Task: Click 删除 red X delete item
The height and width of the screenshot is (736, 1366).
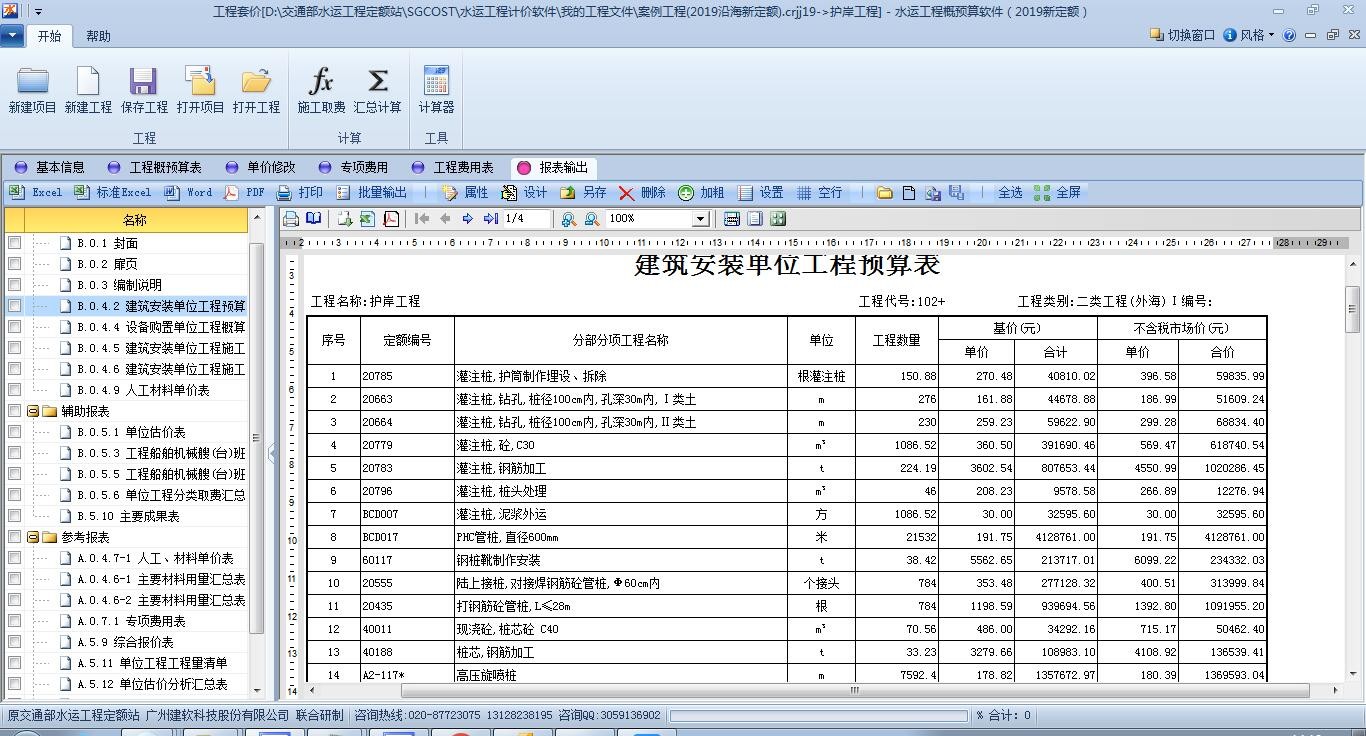Action: (642, 192)
